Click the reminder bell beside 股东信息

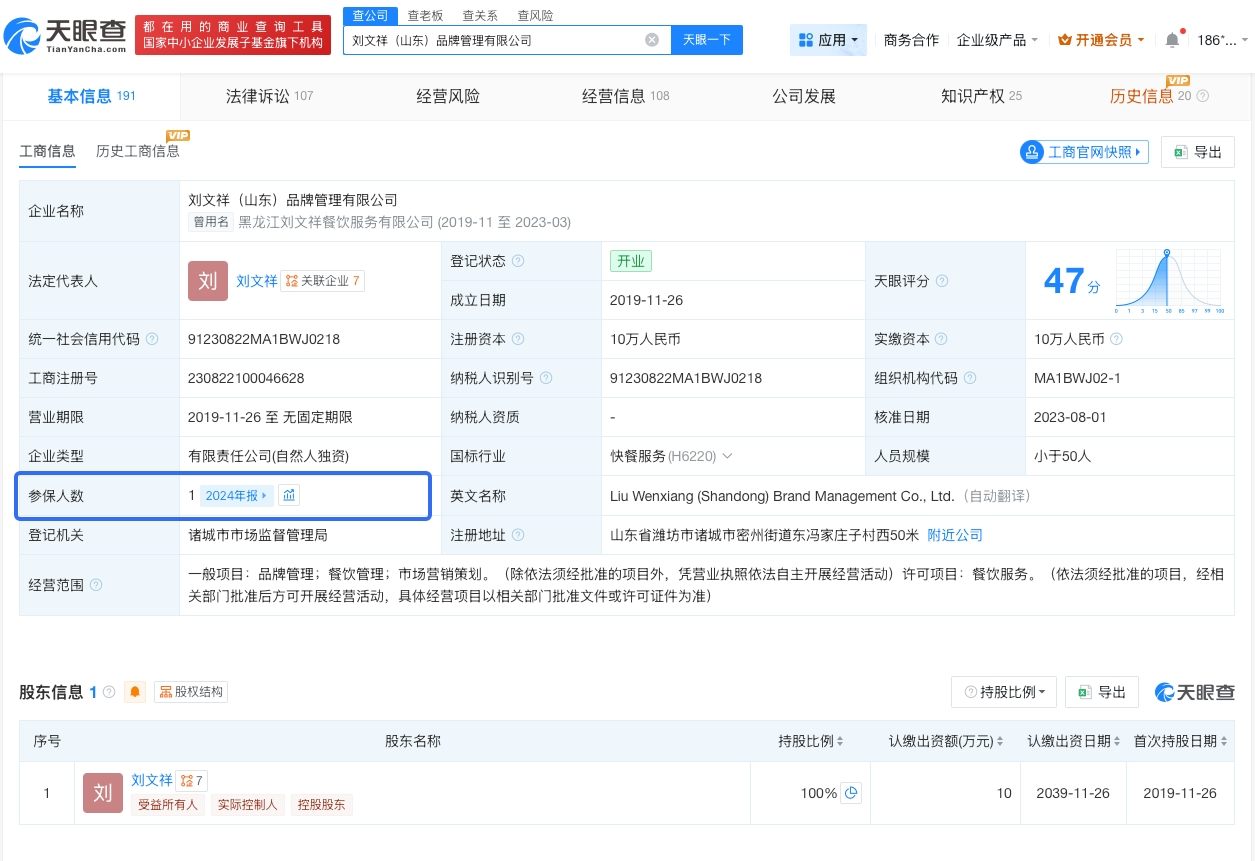pos(134,691)
